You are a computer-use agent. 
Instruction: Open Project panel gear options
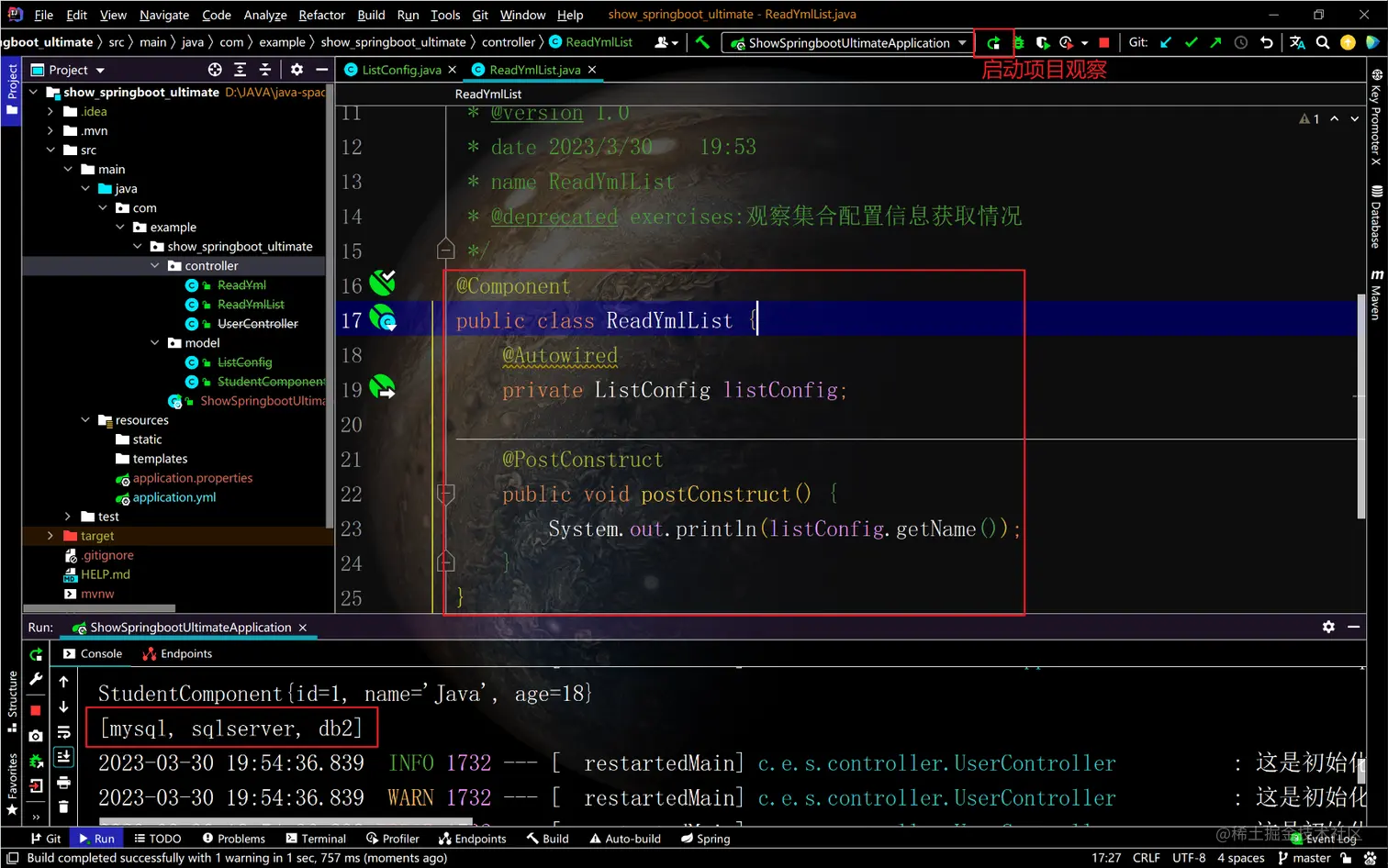[x=297, y=70]
